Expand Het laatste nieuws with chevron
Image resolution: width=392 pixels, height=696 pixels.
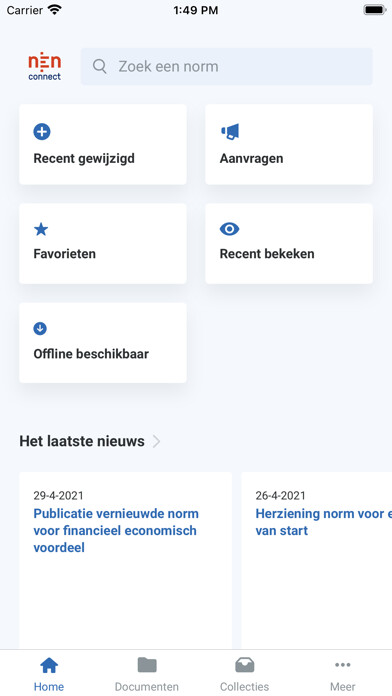click(x=156, y=441)
